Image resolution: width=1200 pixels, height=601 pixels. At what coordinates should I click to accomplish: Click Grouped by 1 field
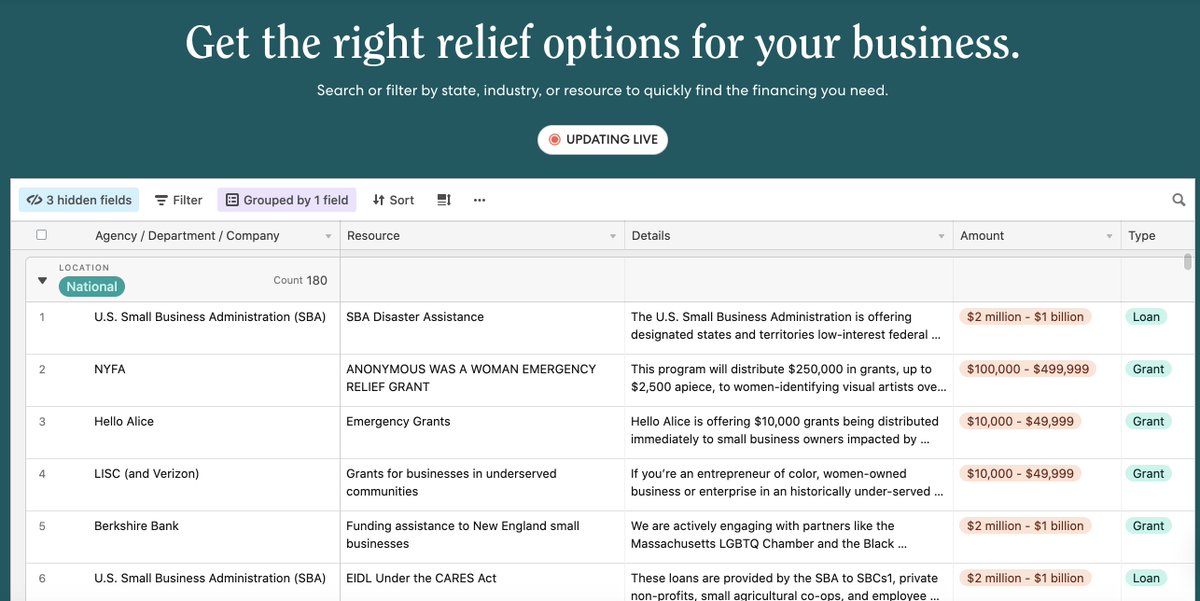pos(287,200)
